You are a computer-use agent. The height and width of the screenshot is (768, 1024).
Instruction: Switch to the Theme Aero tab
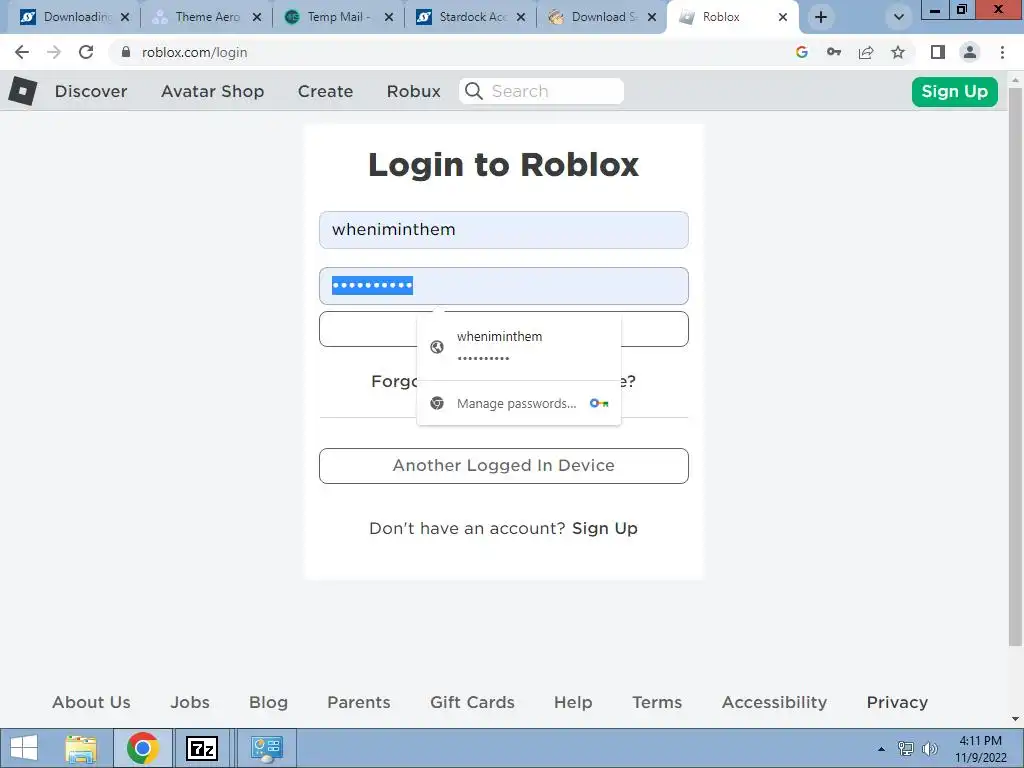pyautogui.click(x=206, y=17)
